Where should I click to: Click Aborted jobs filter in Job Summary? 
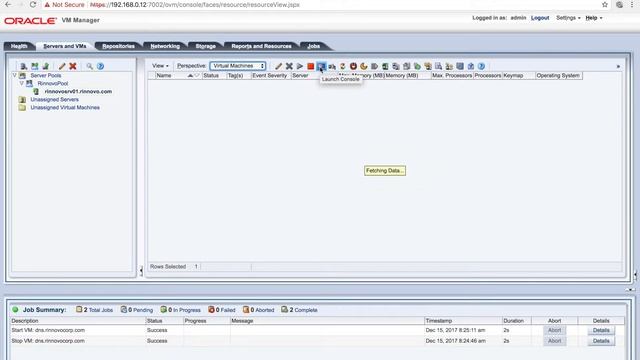258,310
